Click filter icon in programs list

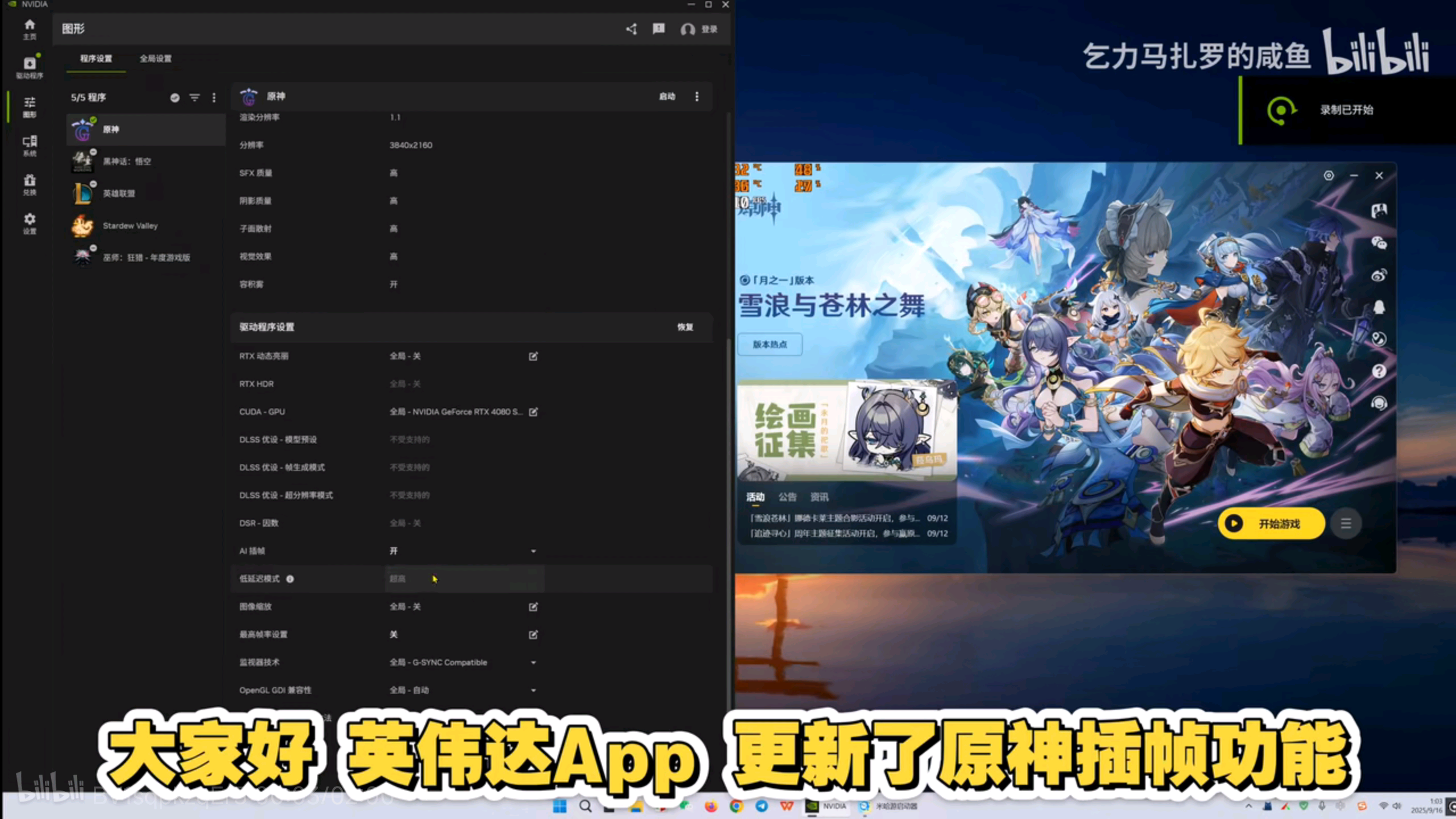pos(195,98)
